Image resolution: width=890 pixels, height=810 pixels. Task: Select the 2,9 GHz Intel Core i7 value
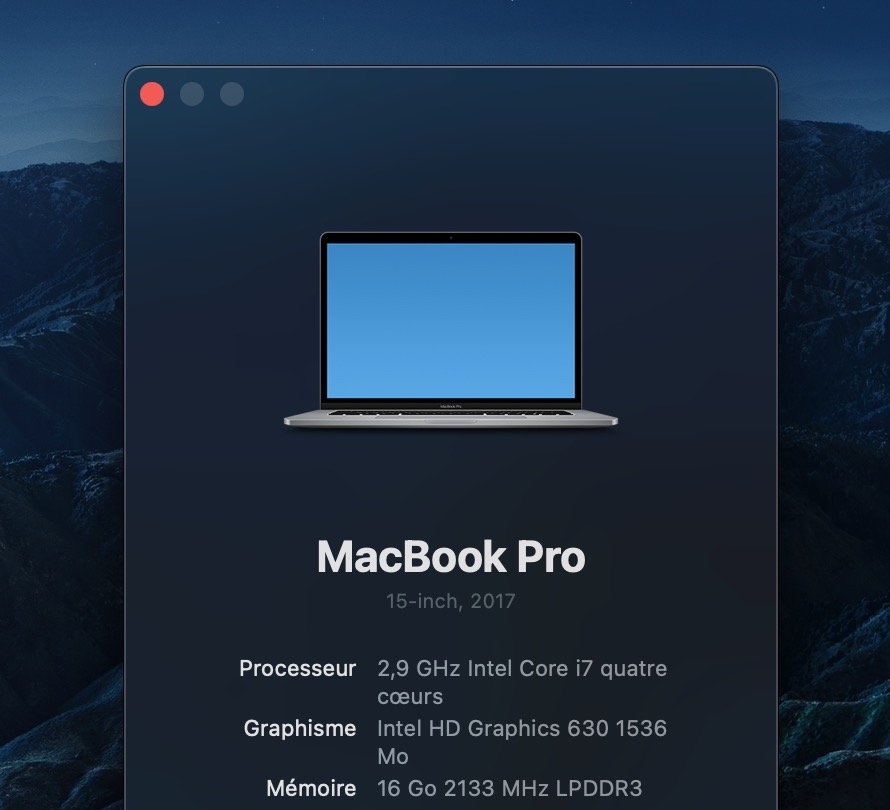pos(522,683)
